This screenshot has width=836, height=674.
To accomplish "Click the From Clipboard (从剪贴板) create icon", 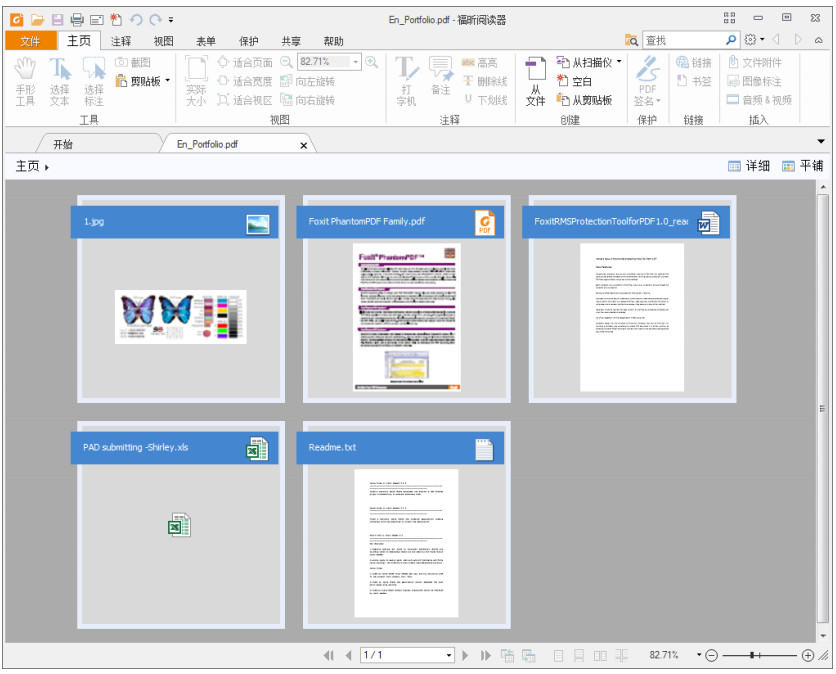I will [563, 100].
